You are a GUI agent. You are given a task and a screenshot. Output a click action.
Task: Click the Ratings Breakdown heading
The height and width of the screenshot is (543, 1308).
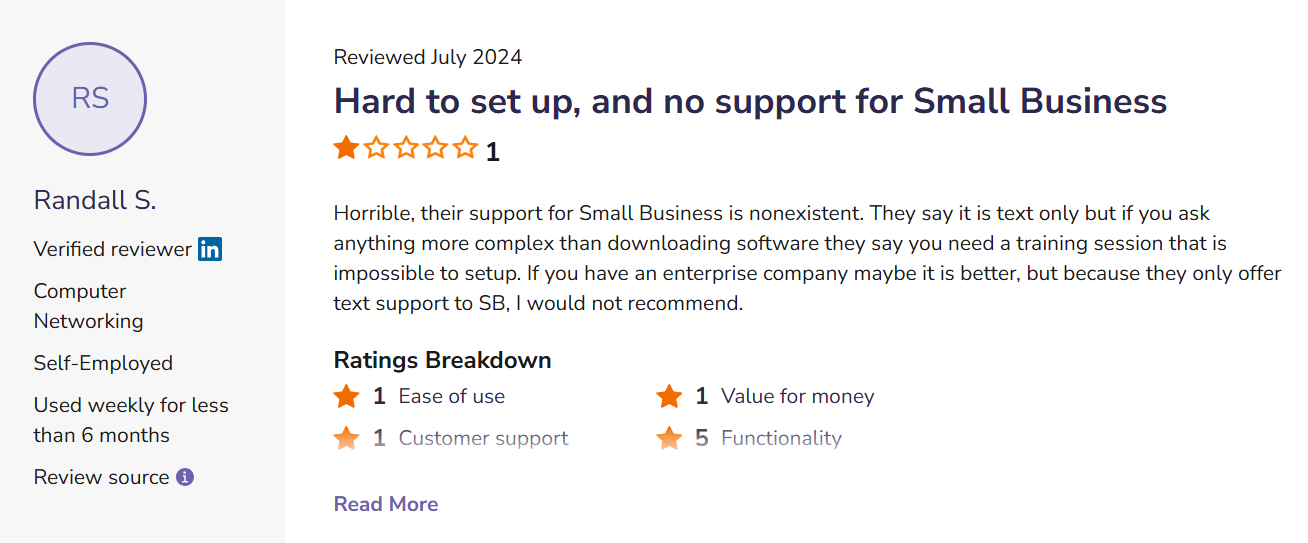(x=442, y=360)
